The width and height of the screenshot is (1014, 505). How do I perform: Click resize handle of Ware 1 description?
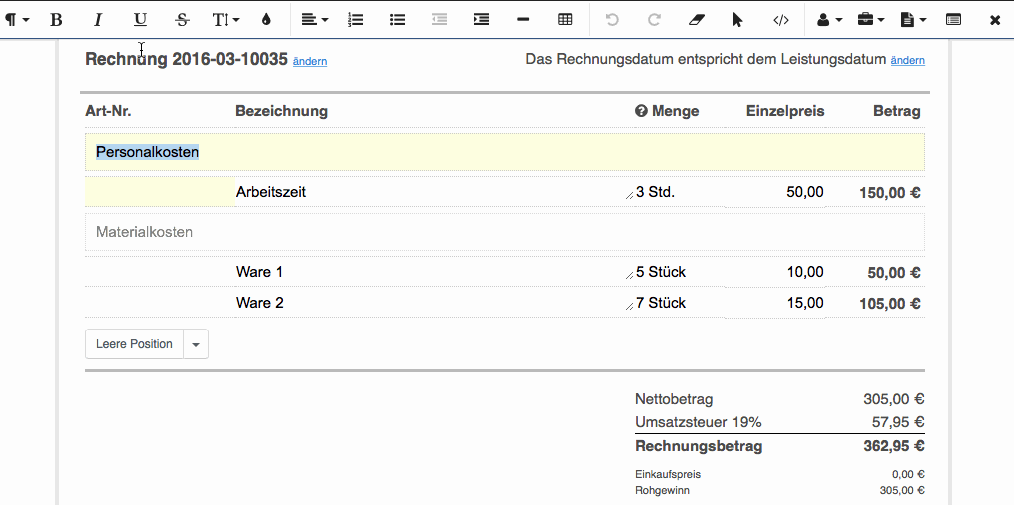click(x=629, y=275)
